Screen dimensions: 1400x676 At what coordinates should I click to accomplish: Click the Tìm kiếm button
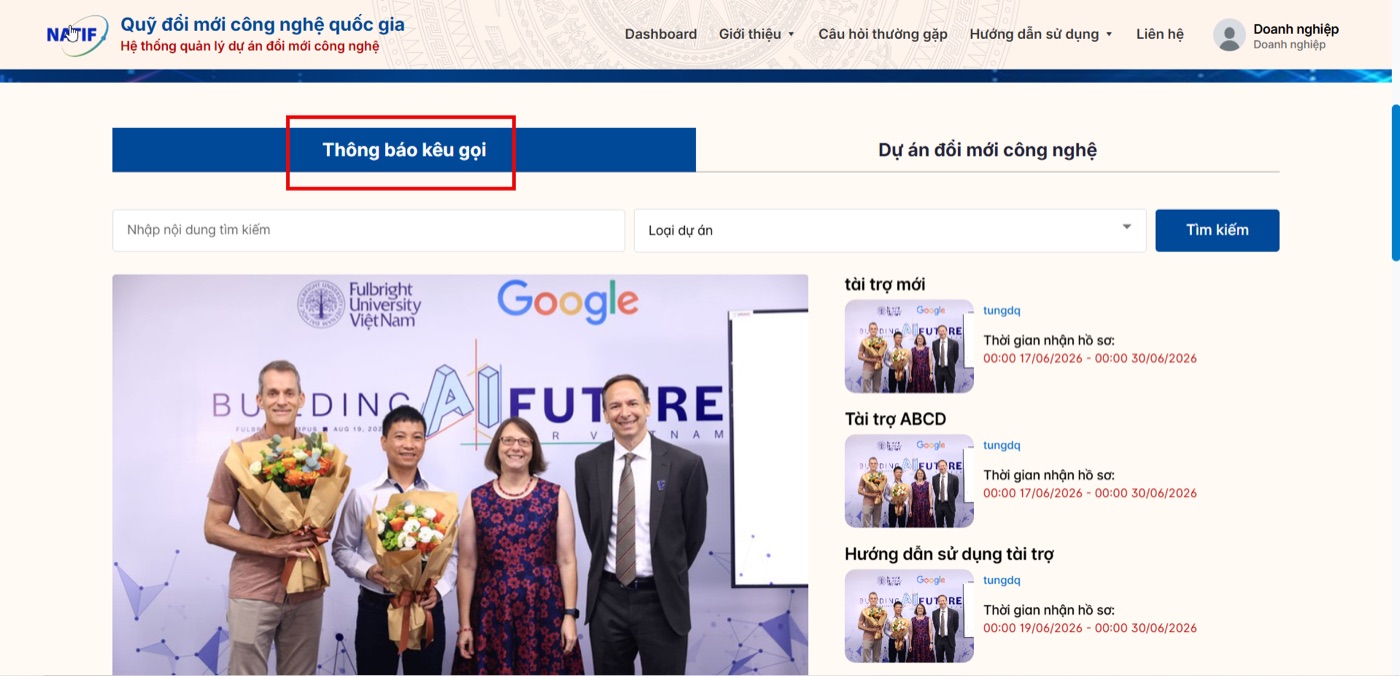tap(1217, 230)
